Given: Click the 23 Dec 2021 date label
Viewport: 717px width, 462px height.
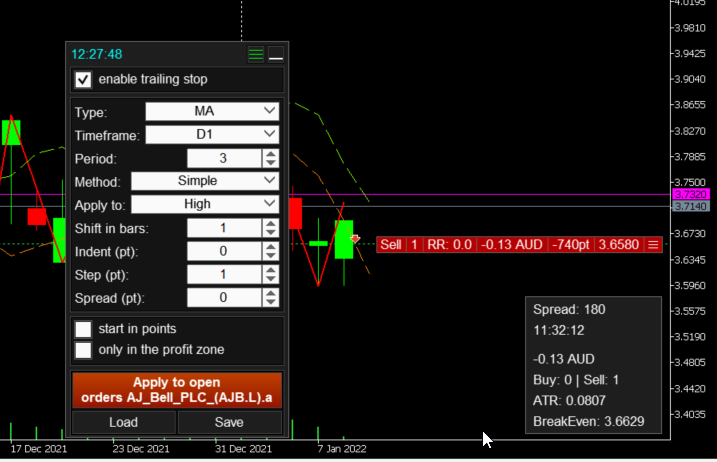Looking at the screenshot, I should click(141, 449).
